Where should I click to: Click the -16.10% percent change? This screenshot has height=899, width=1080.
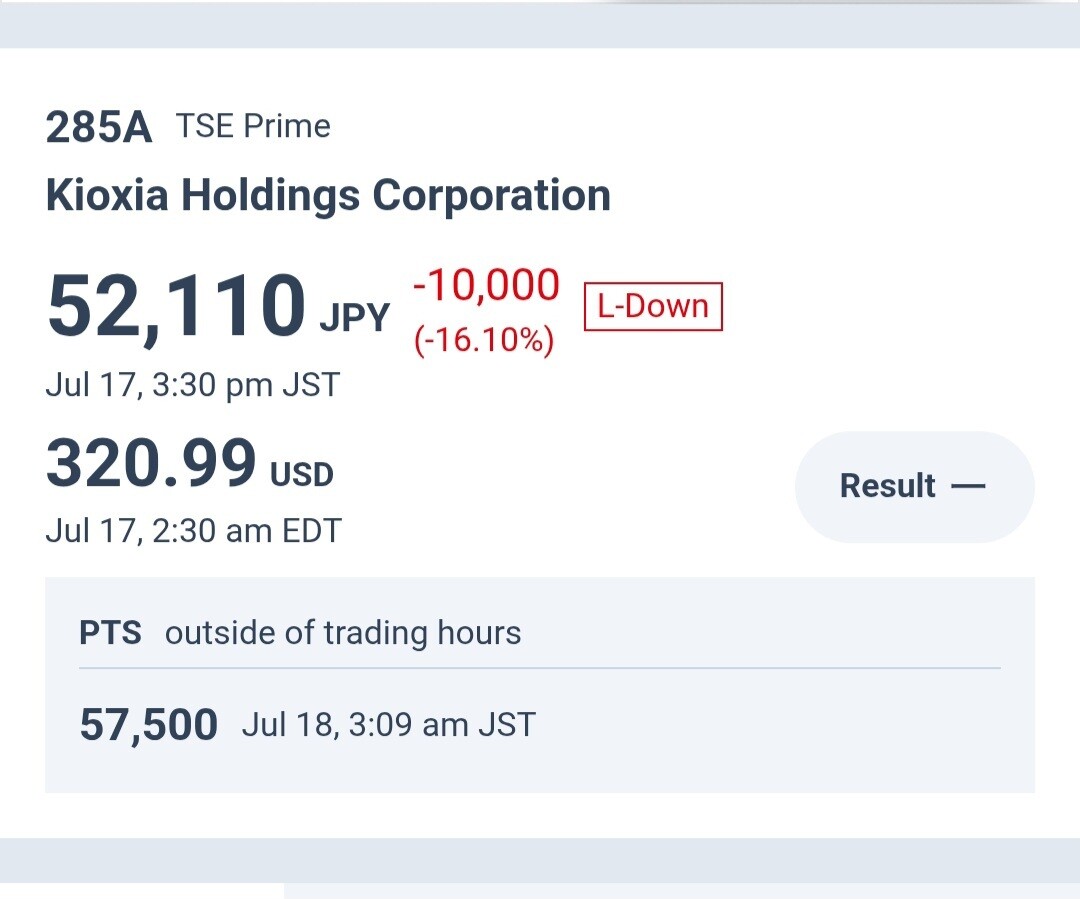point(484,340)
